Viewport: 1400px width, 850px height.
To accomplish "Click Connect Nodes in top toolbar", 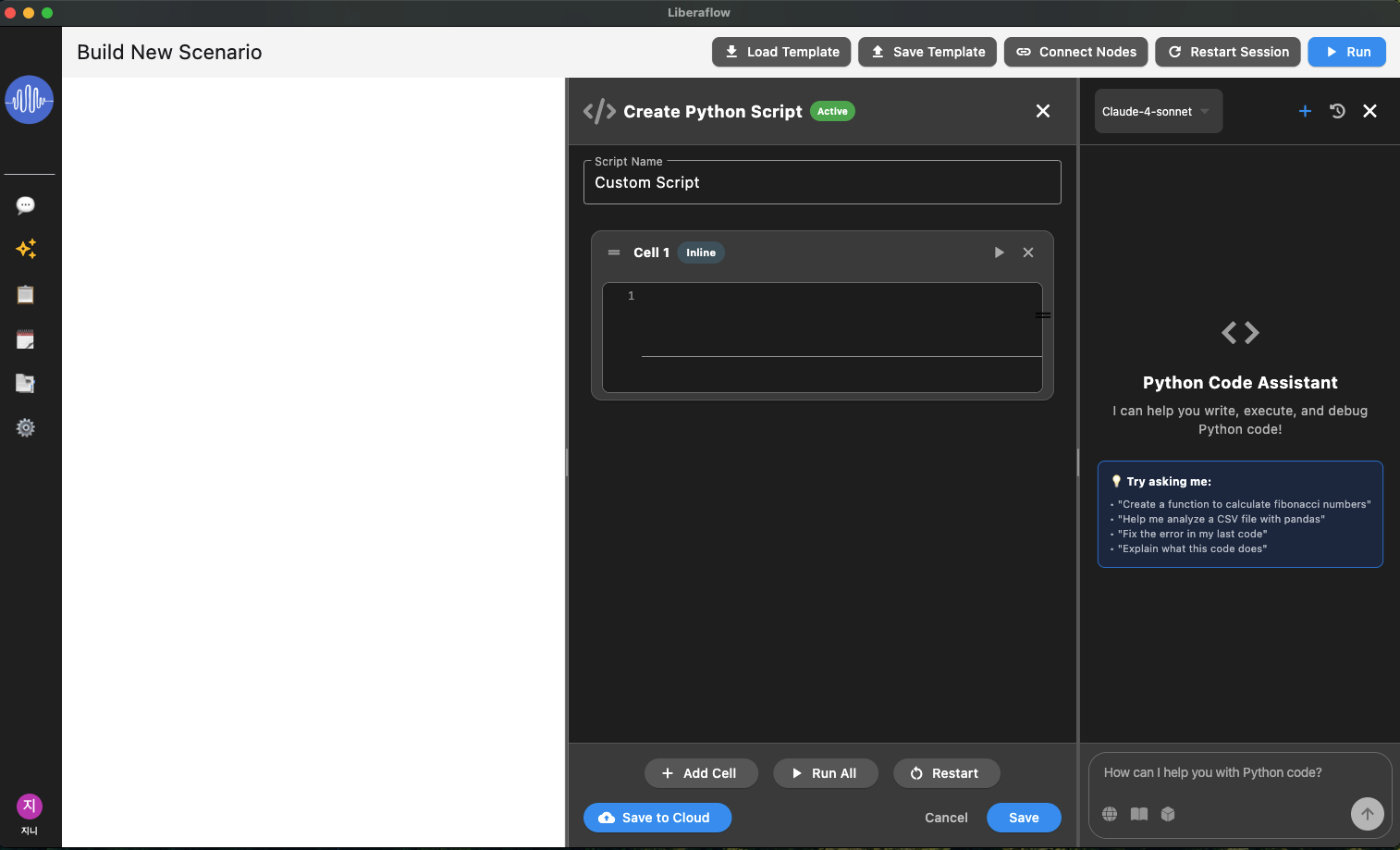I will click(x=1076, y=52).
